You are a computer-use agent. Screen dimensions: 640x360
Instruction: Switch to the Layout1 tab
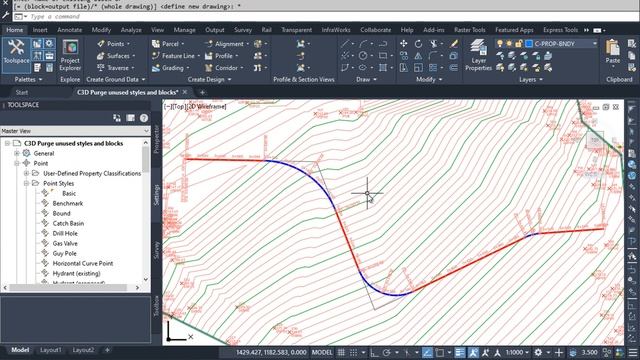click(x=51, y=350)
